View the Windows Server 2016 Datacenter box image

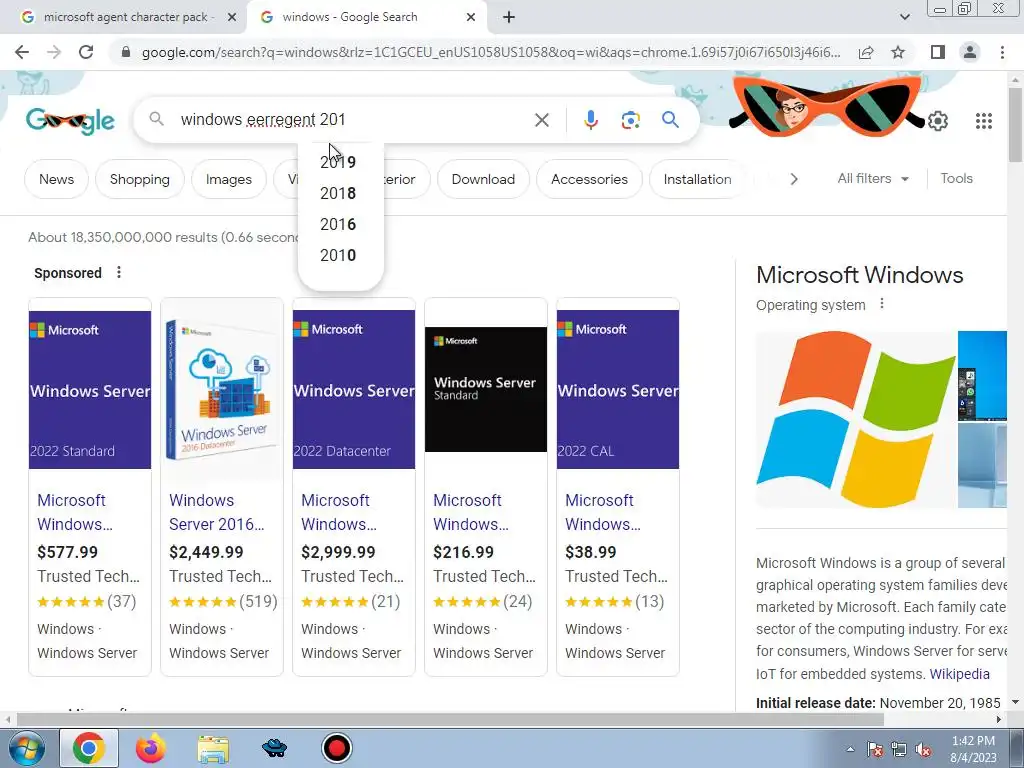222,389
